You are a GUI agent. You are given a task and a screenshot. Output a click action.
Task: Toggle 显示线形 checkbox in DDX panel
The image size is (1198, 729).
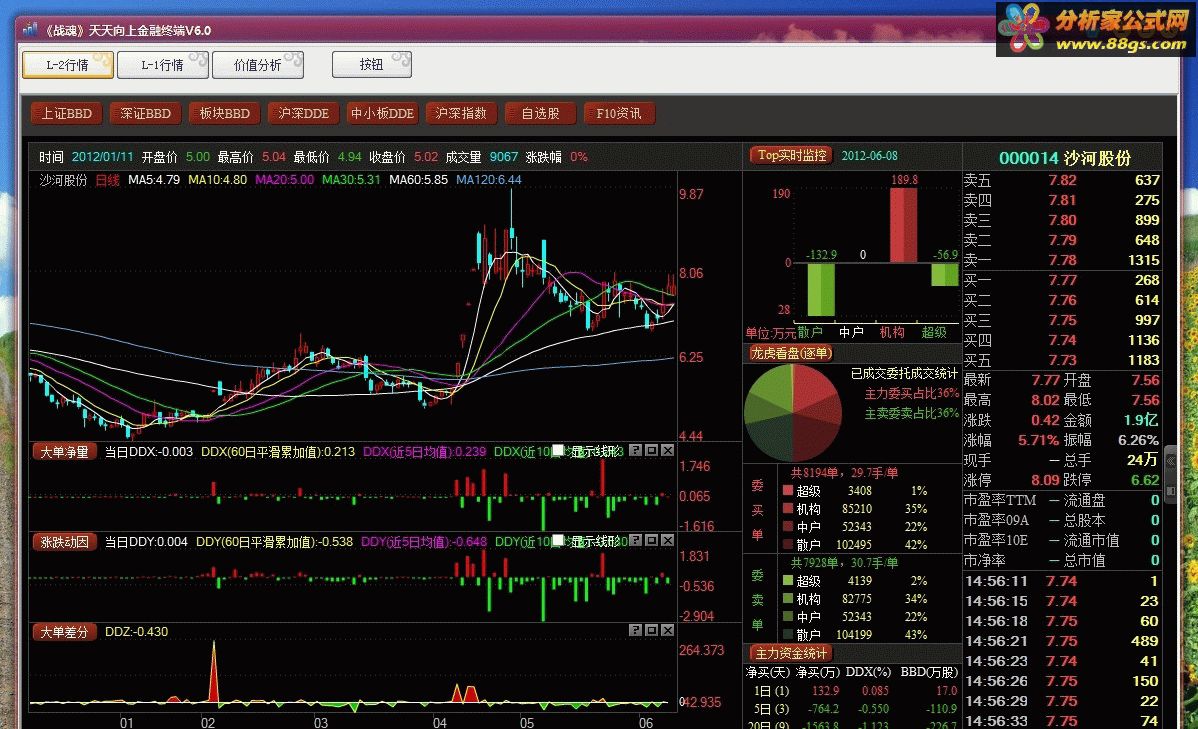[x=559, y=451]
